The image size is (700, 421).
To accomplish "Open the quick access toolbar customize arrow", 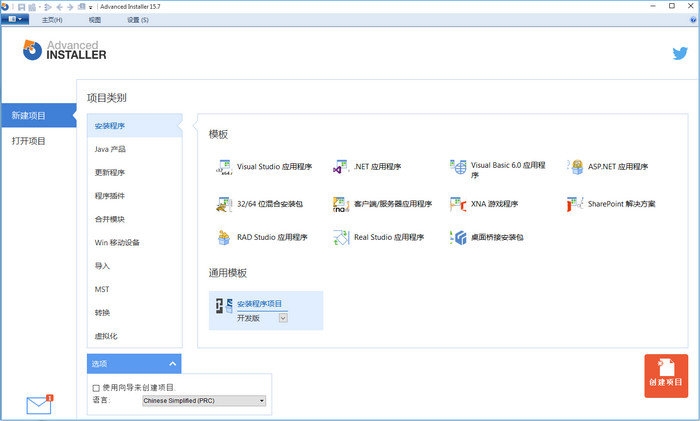I will pos(91,8).
